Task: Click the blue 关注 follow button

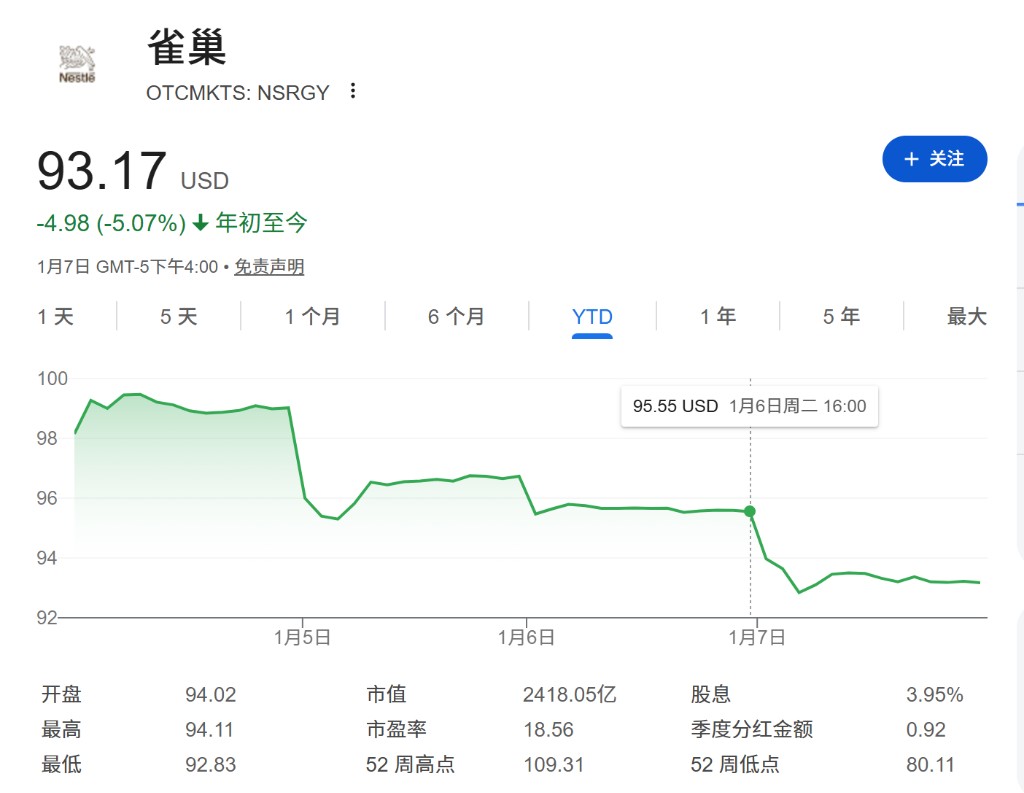Action: point(934,159)
